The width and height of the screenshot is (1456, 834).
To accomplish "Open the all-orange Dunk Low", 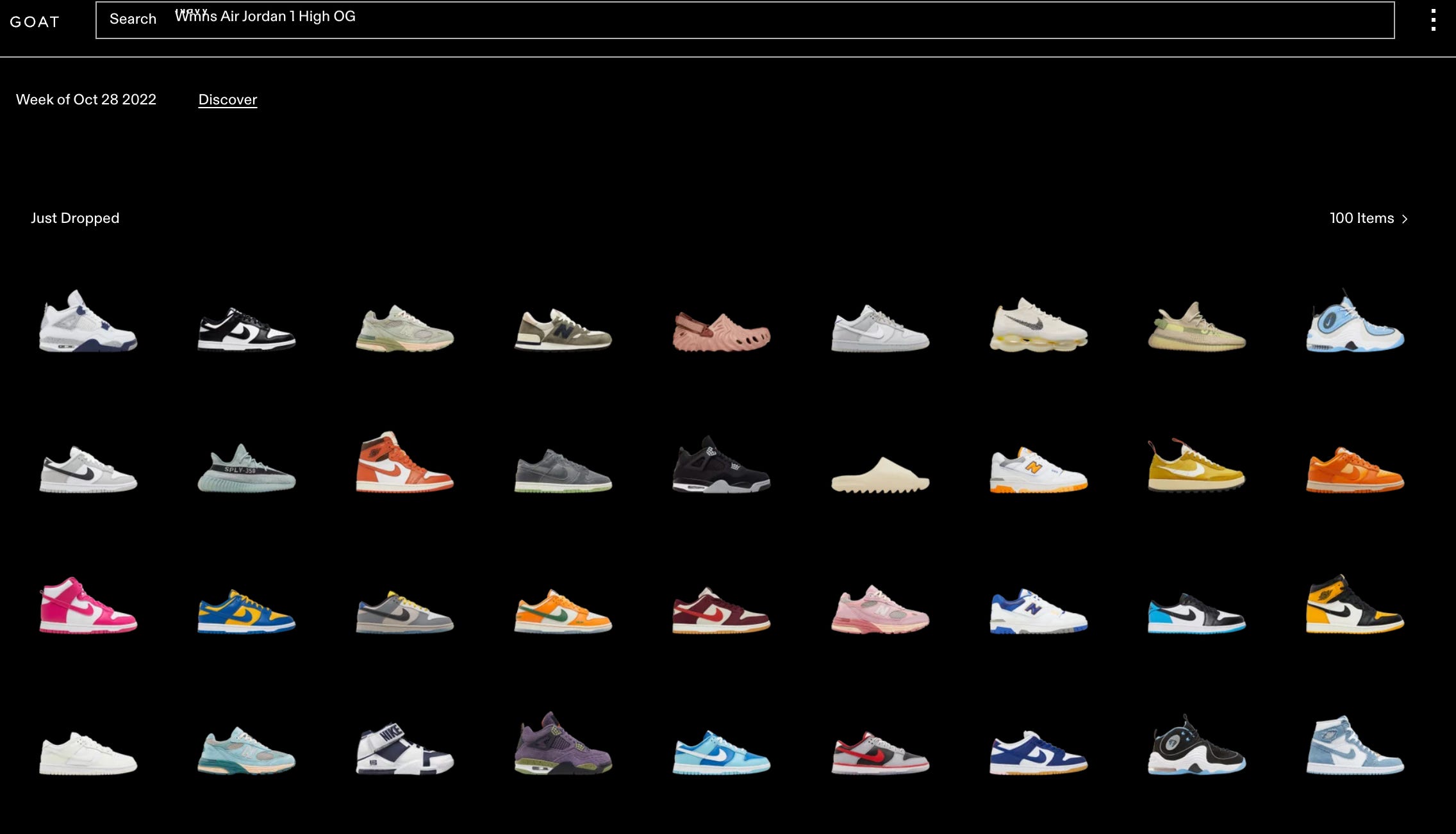I will (x=1355, y=470).
